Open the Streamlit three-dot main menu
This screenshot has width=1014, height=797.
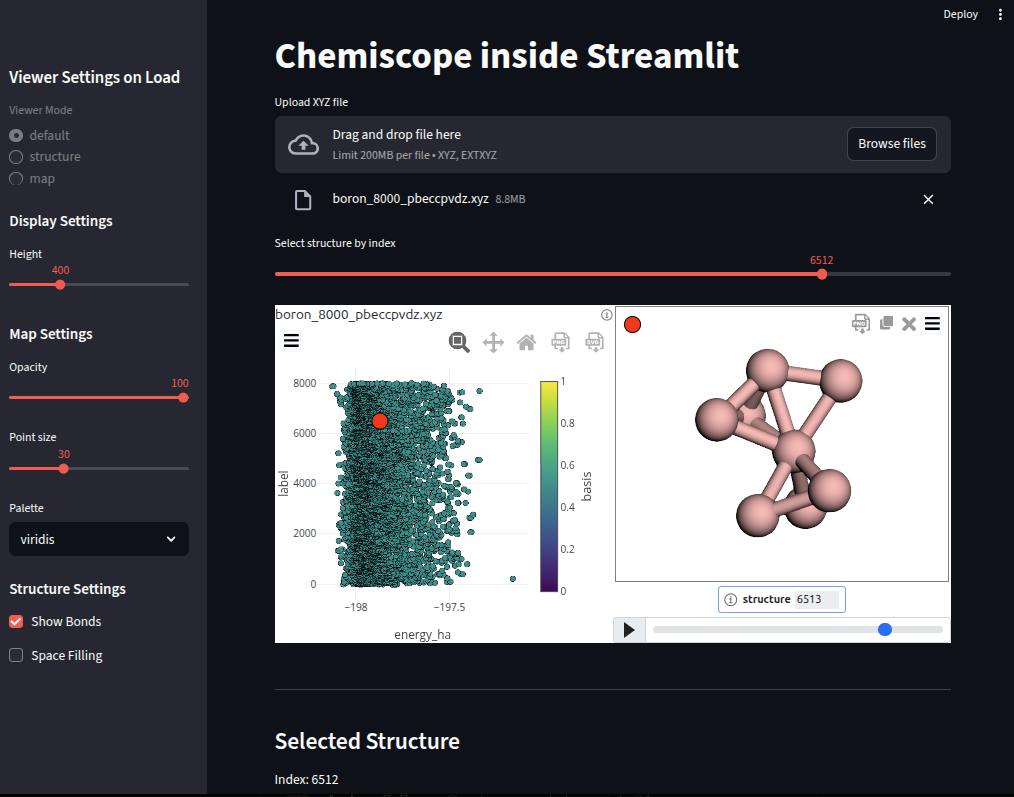(x=1000, y=14)
